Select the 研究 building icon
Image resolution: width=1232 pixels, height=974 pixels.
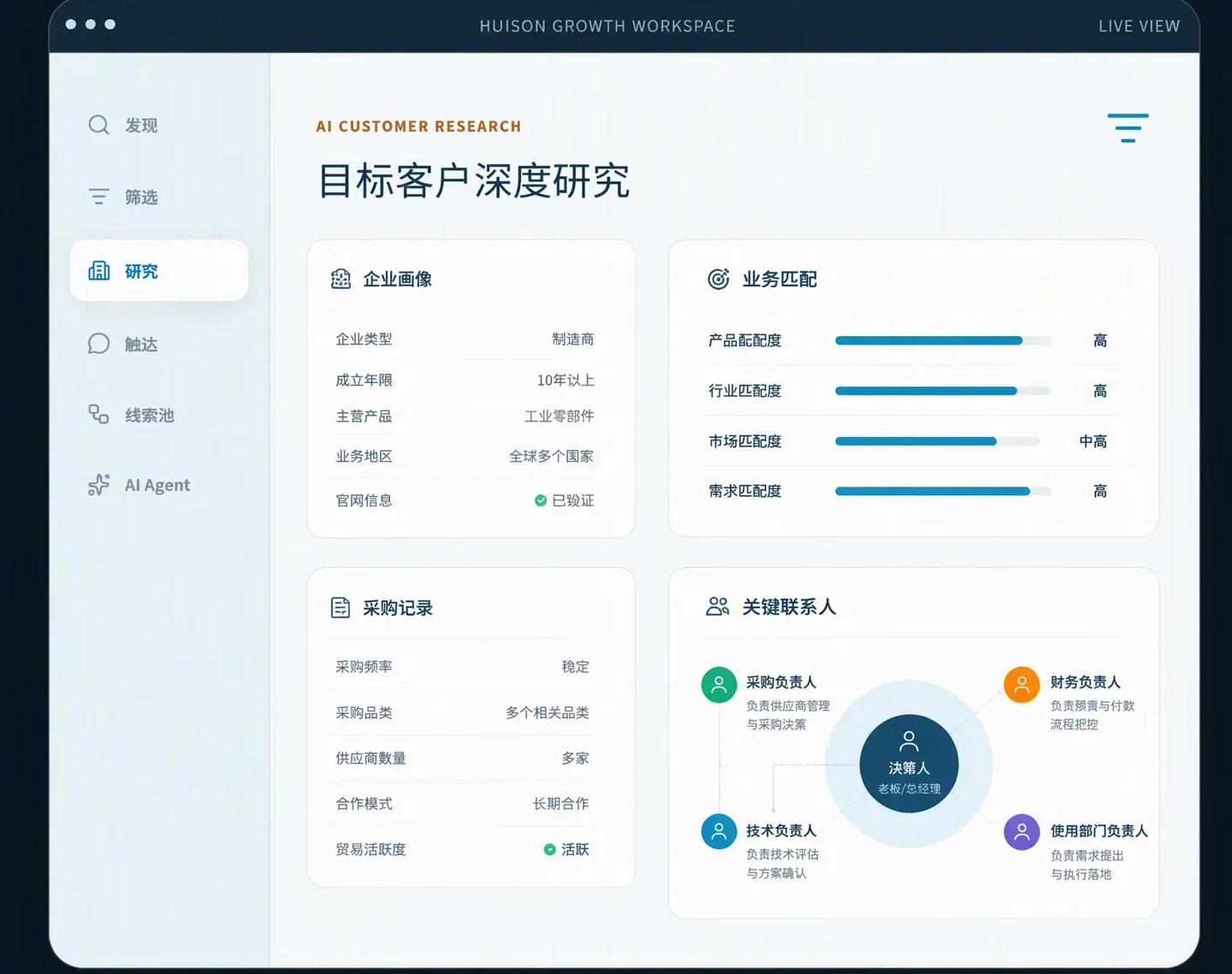[x=99, y=271]
